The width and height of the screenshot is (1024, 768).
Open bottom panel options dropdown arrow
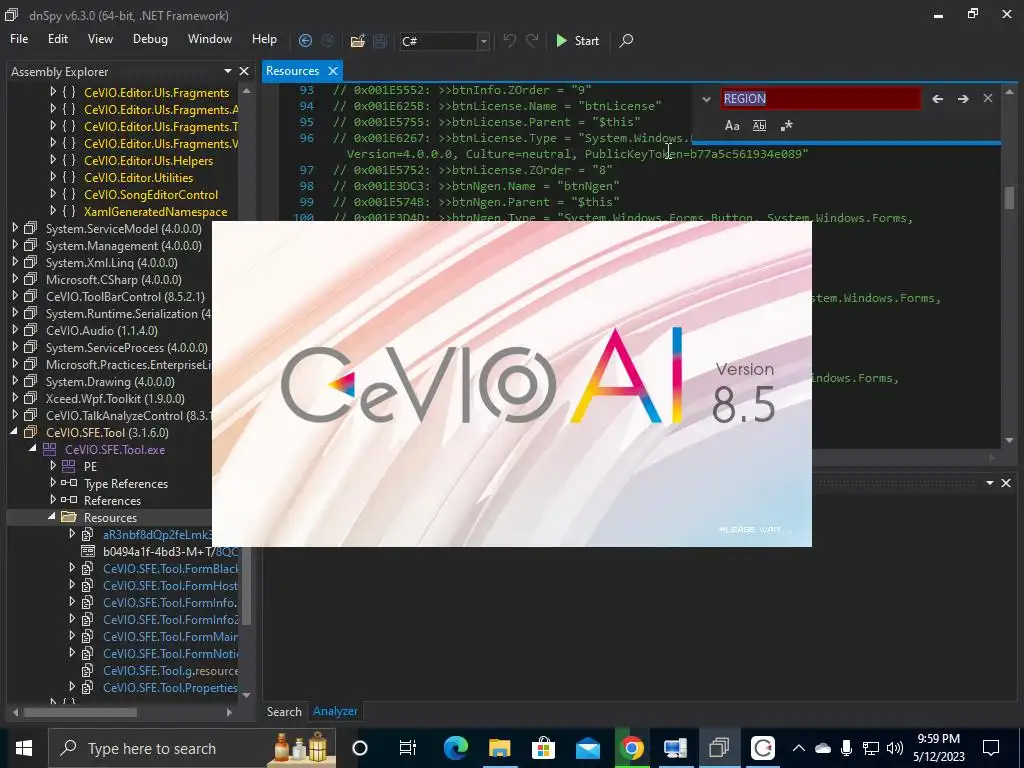pos(990,483)
